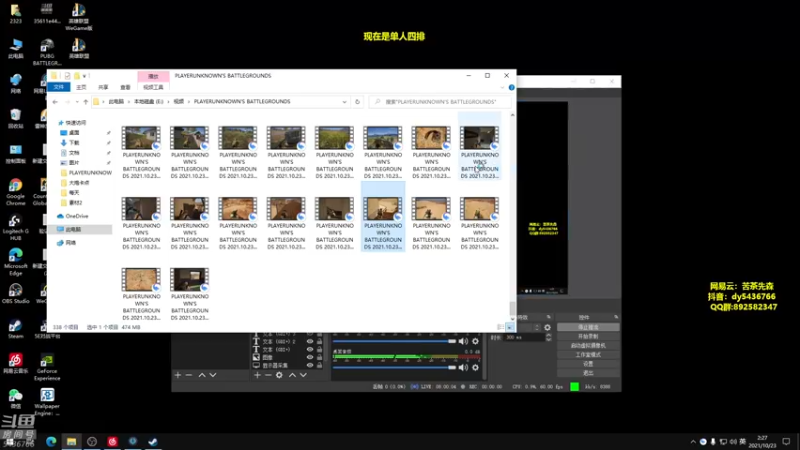Screen dimensions: 800x450
Task: Click 停止推流 button in OBS controls
Action: click(x=588, y=327)
